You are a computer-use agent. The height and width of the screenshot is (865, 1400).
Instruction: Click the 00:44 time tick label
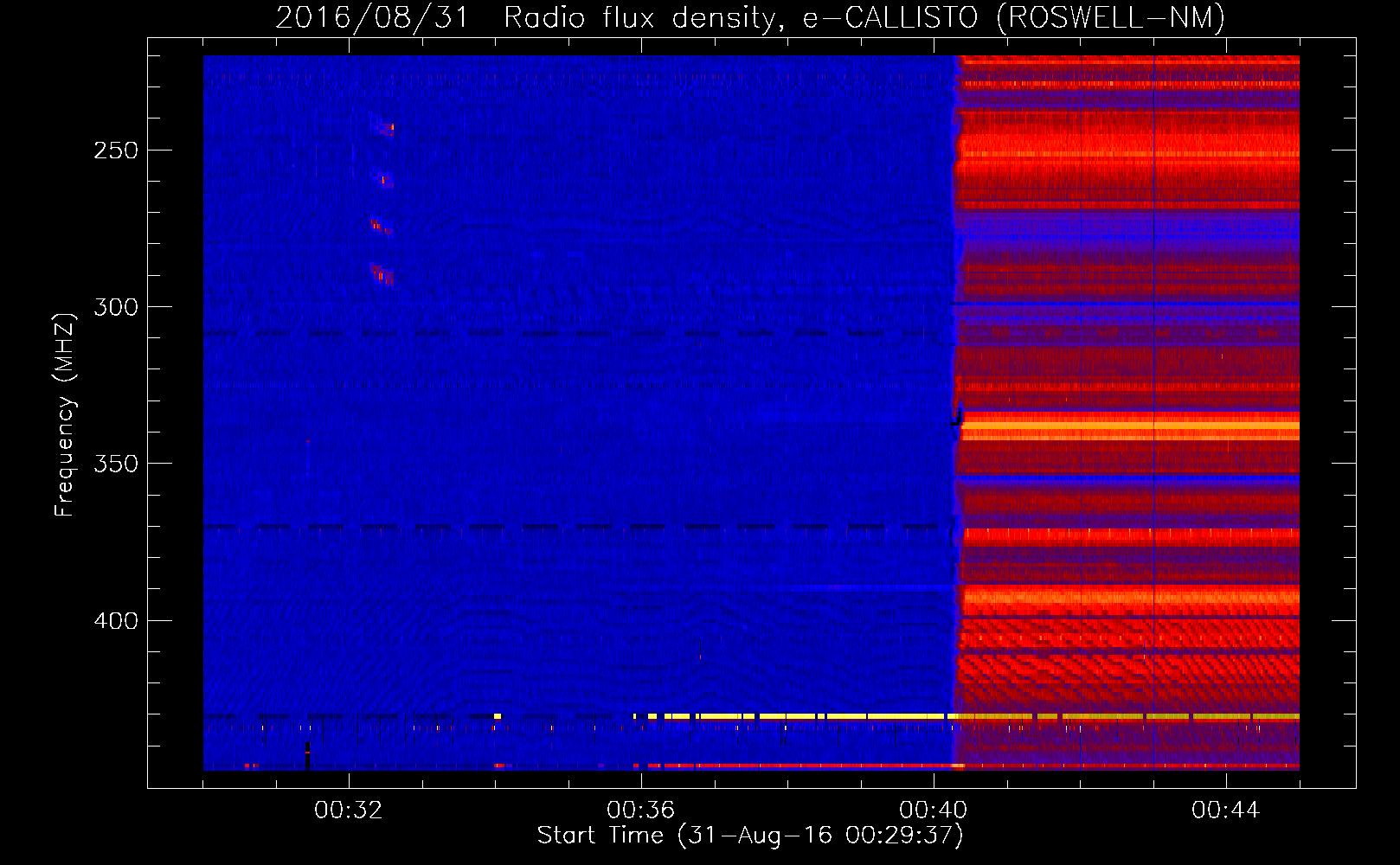(1226, 811)
